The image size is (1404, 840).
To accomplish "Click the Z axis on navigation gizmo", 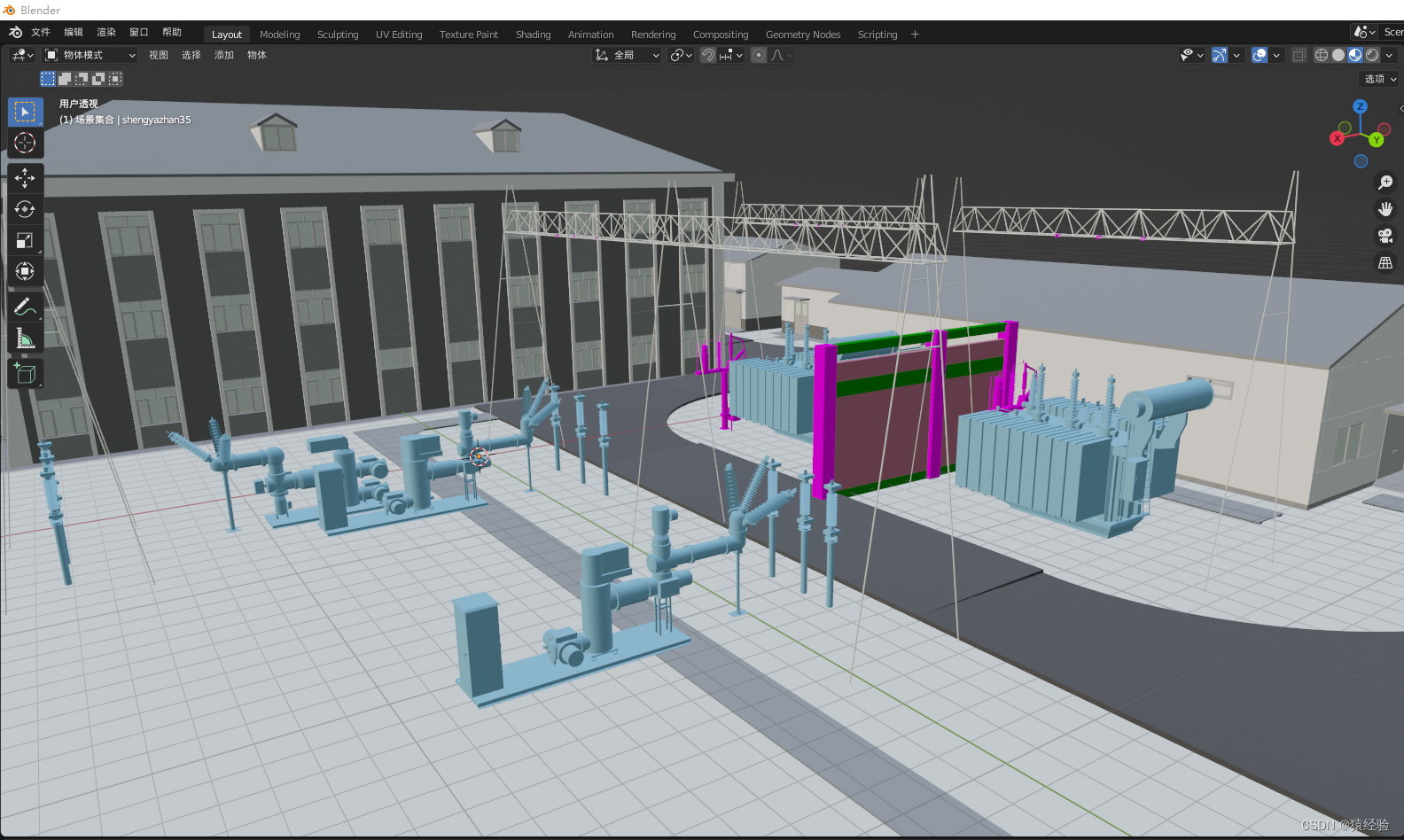I will [1360, 106].
